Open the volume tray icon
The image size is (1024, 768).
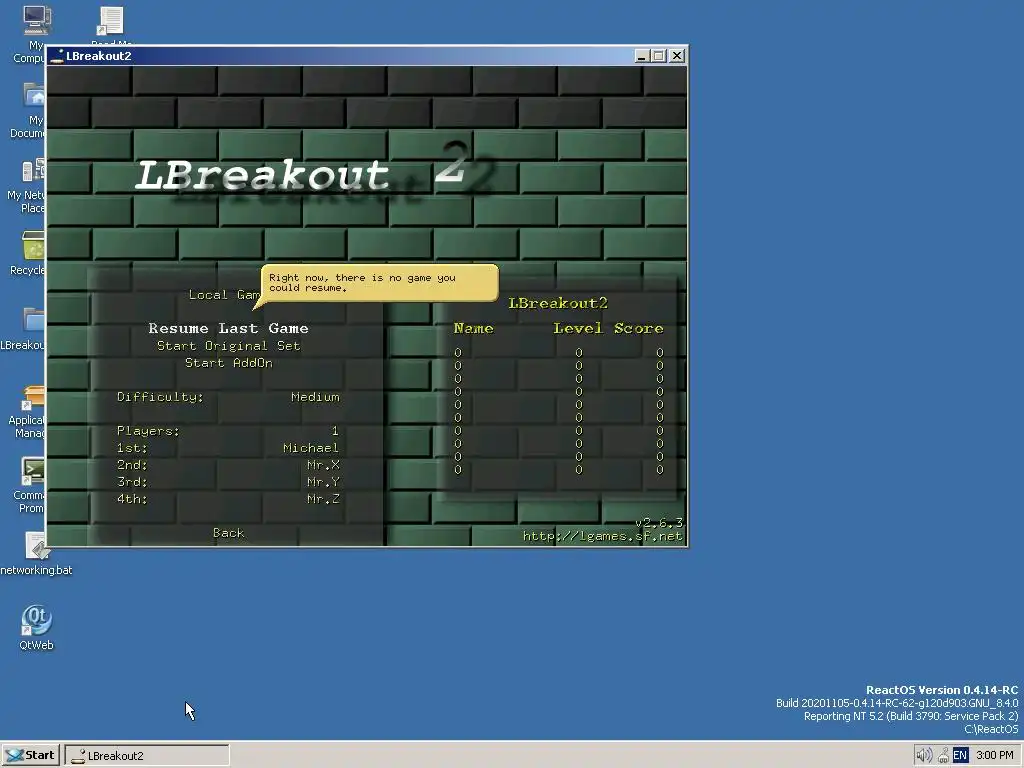(x=923, y=756)
